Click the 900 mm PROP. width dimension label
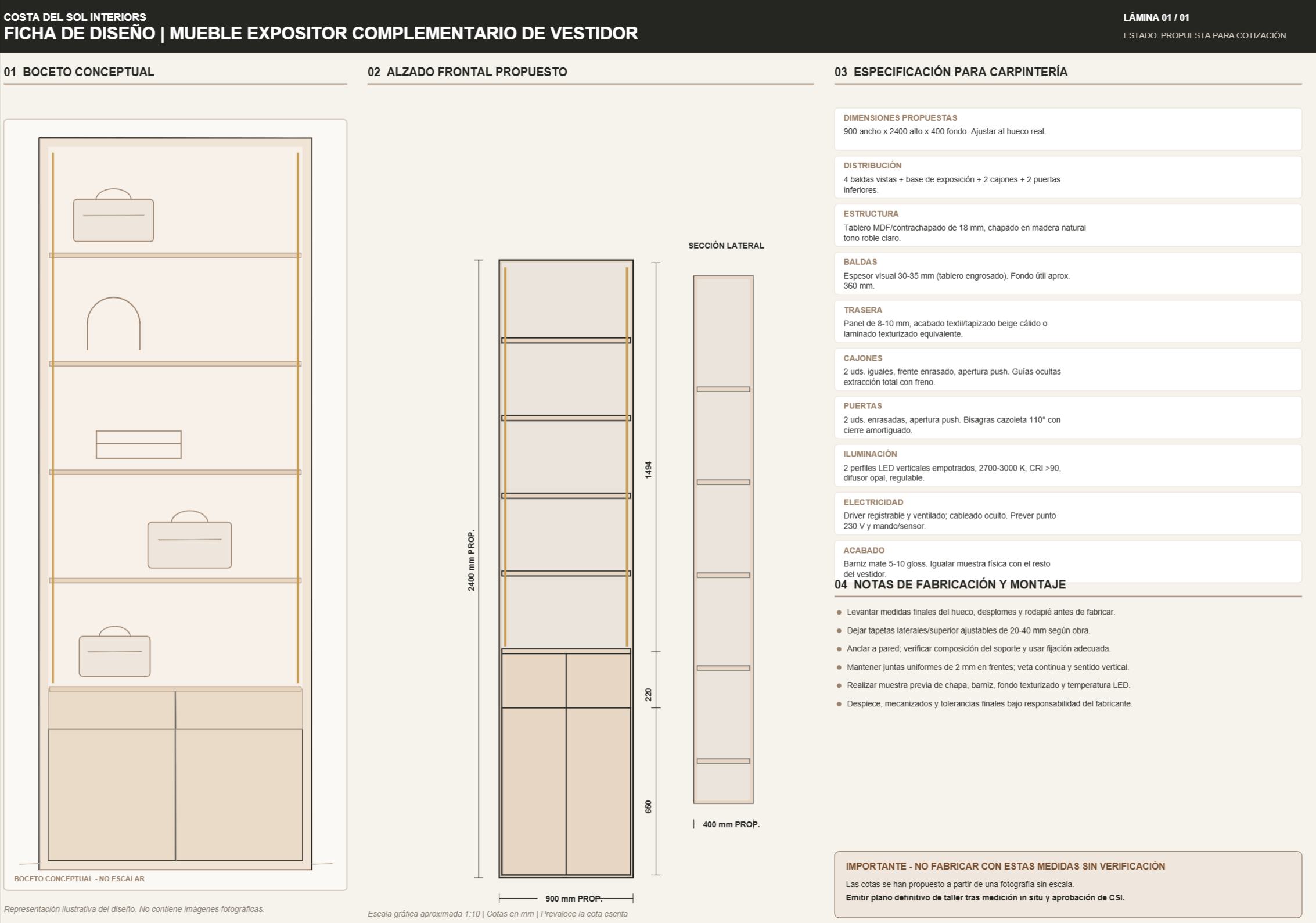 click(x=573, y=899)
